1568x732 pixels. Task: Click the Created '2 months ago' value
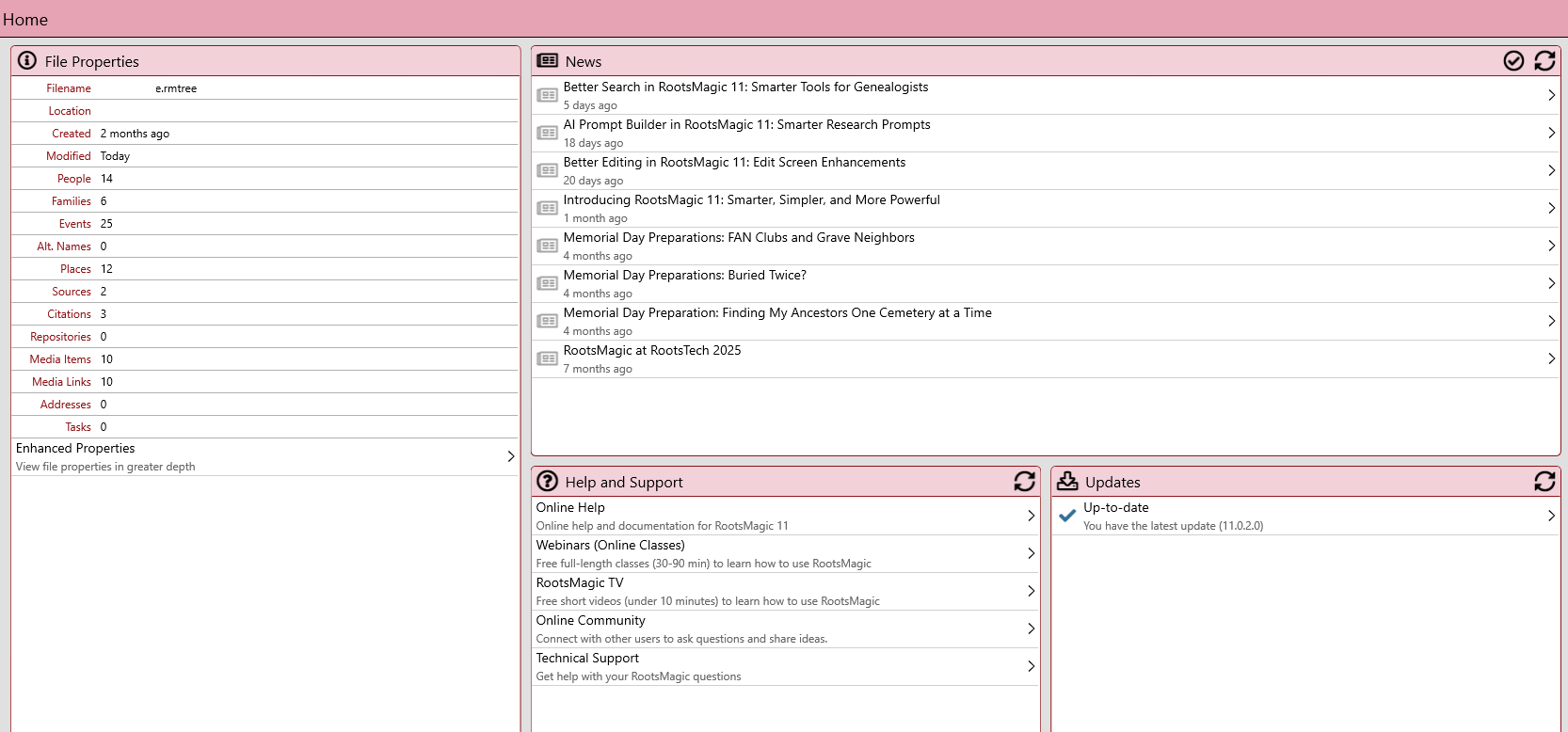pos(135,134)
